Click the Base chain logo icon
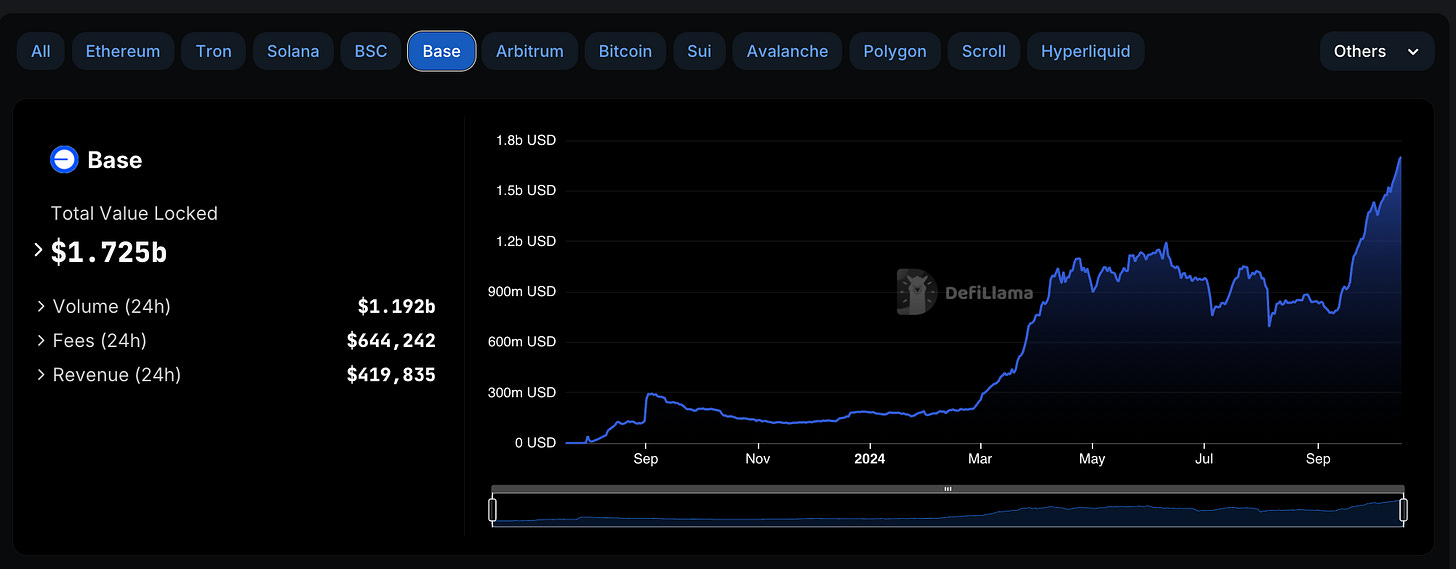This screenshot has height=569, width=1456. click(64, 160)
